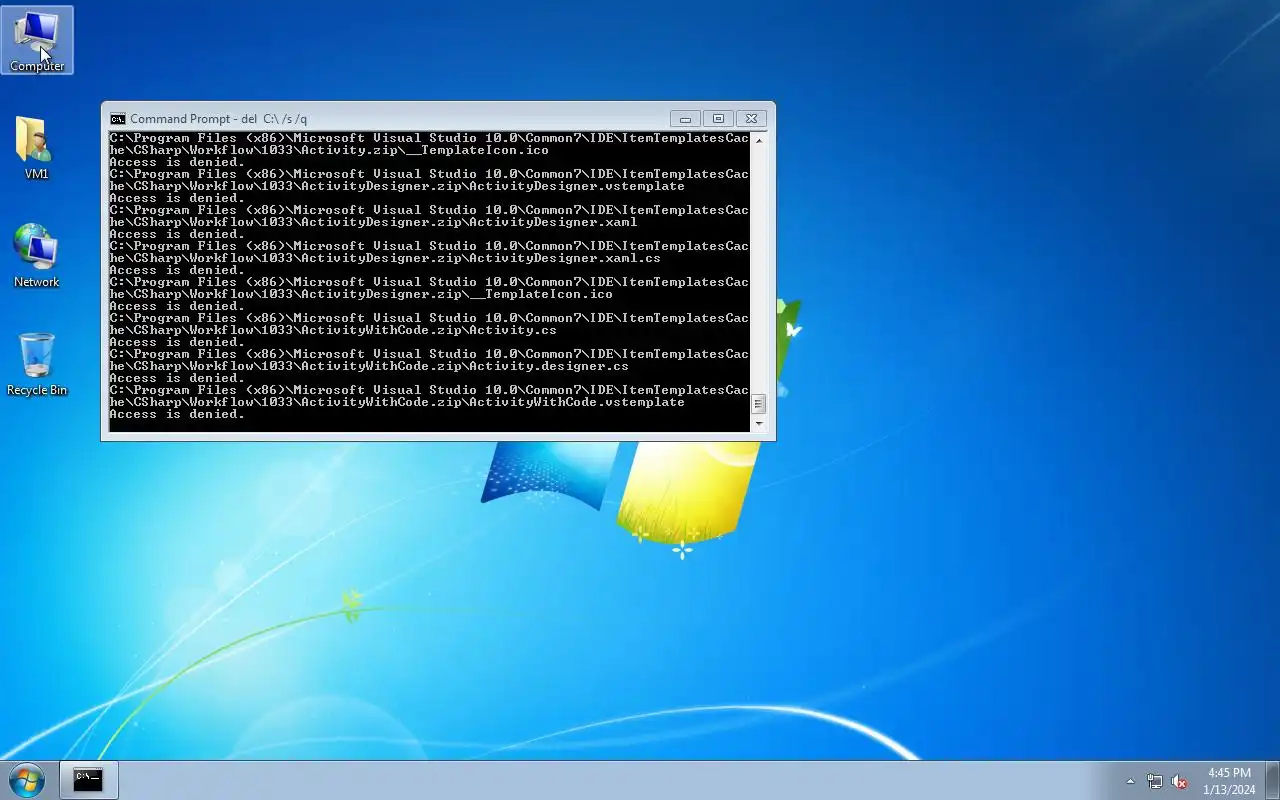1280x800 pixels.
Task: Select the VM1 user folder icon
Action: pyautogui.click(x=36, y=148)
